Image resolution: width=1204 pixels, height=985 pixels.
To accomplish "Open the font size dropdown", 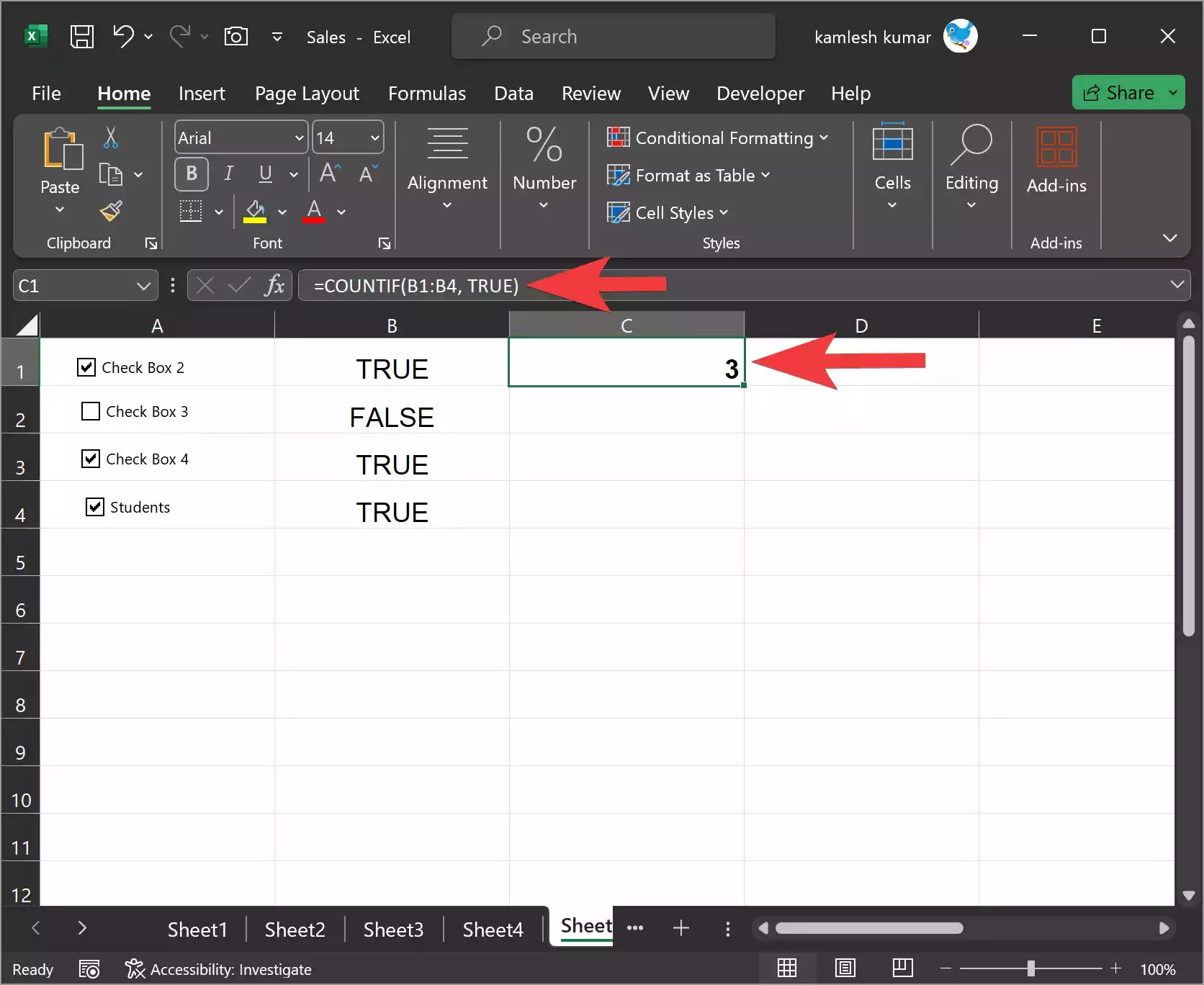I will [374, 137].
